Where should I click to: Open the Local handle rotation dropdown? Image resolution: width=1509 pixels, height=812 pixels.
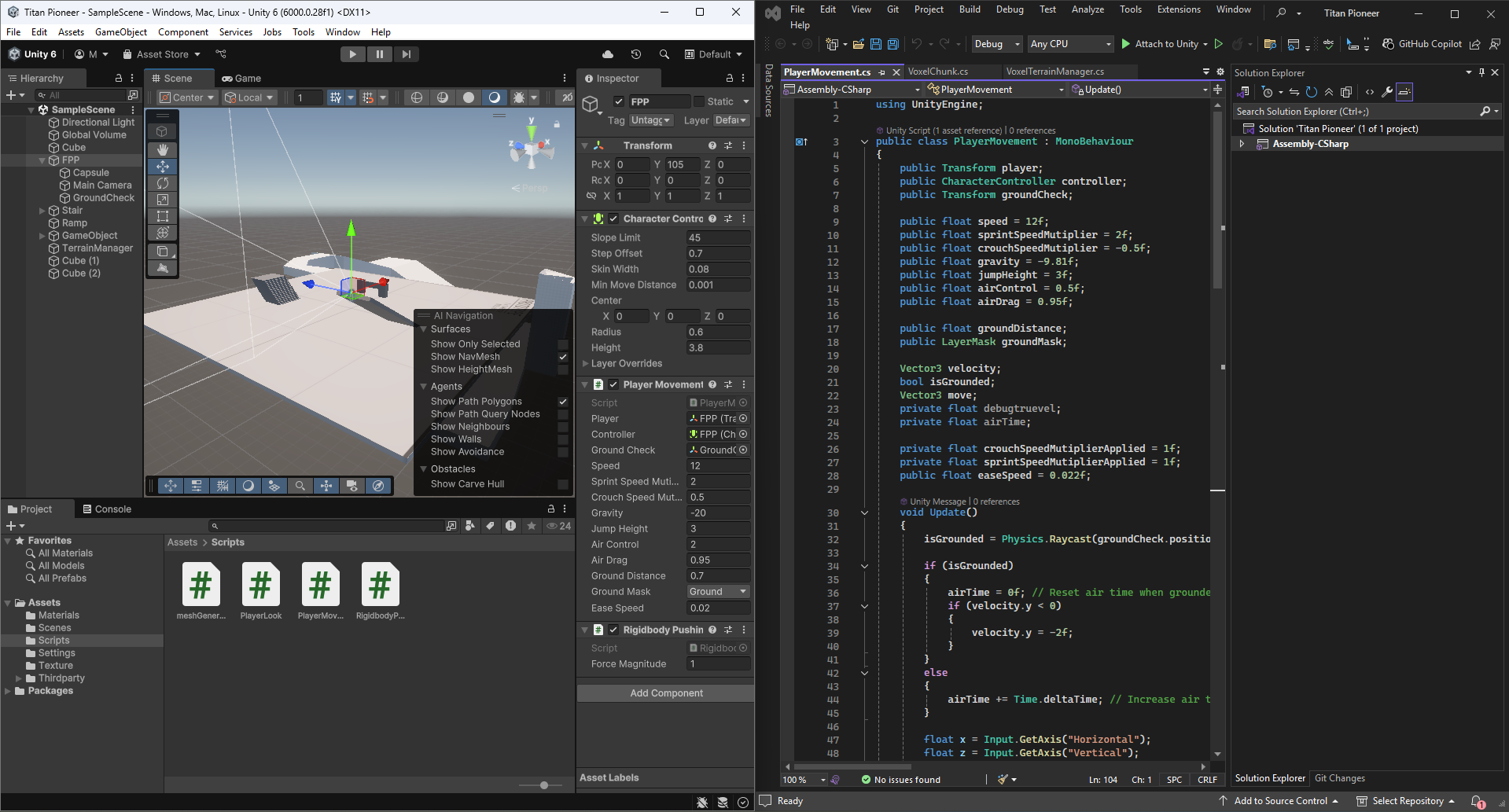point(249,97)
